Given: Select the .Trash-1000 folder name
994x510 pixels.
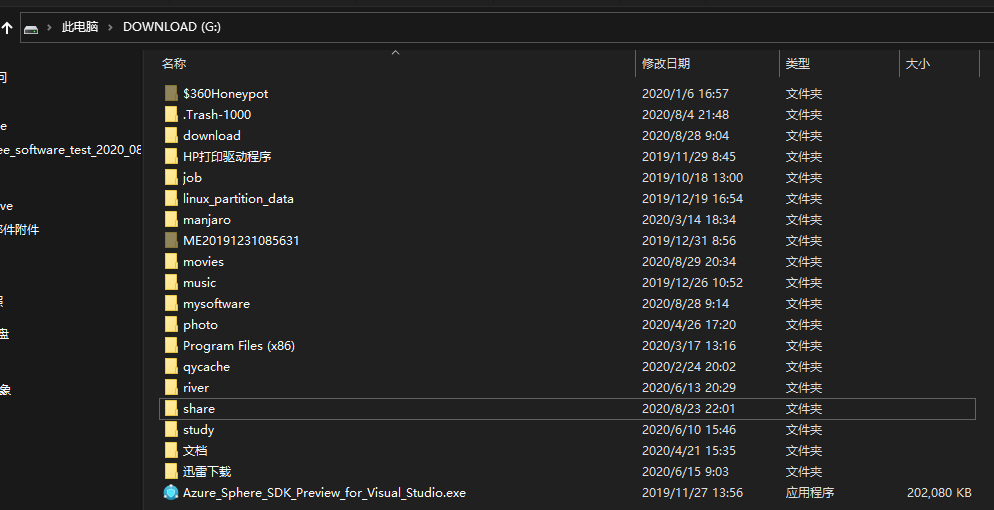Looking at the screenshot, I should pos(217,115).
